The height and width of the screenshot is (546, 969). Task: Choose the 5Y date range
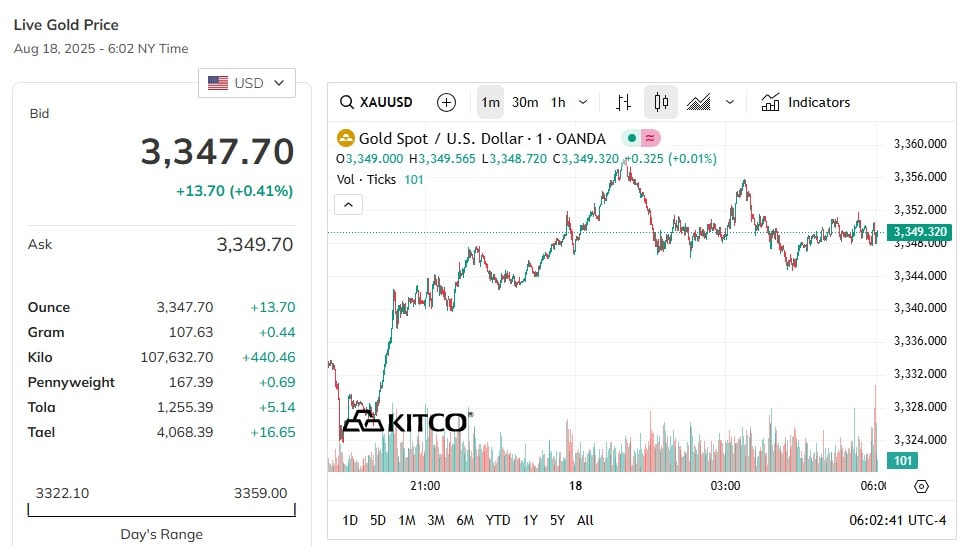tap(557, 521)
